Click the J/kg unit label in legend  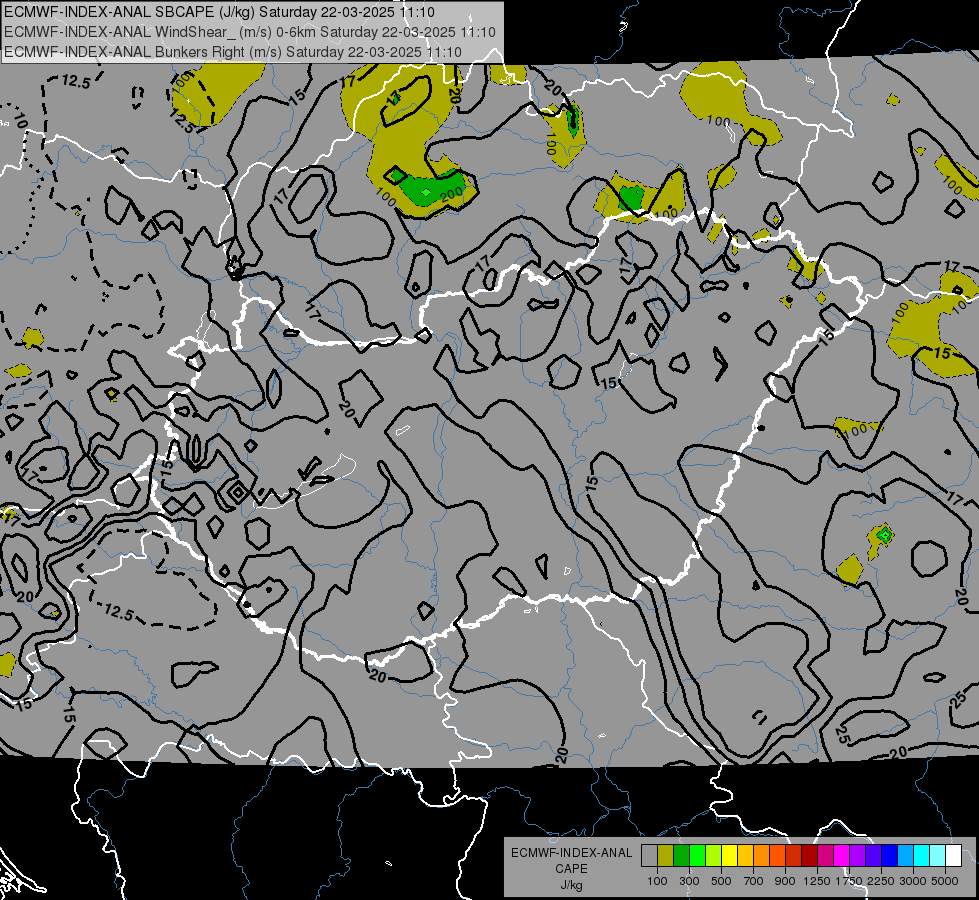[571, 885]
